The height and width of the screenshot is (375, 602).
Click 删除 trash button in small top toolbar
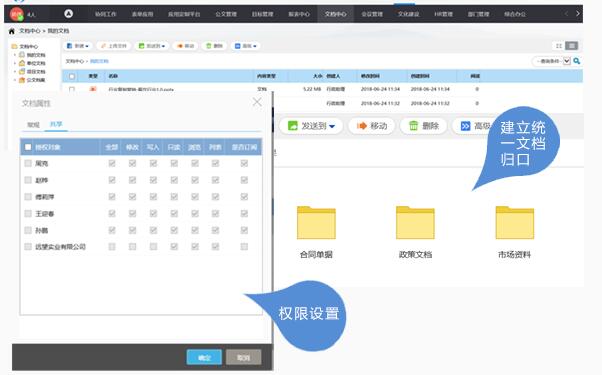[214, 46]
